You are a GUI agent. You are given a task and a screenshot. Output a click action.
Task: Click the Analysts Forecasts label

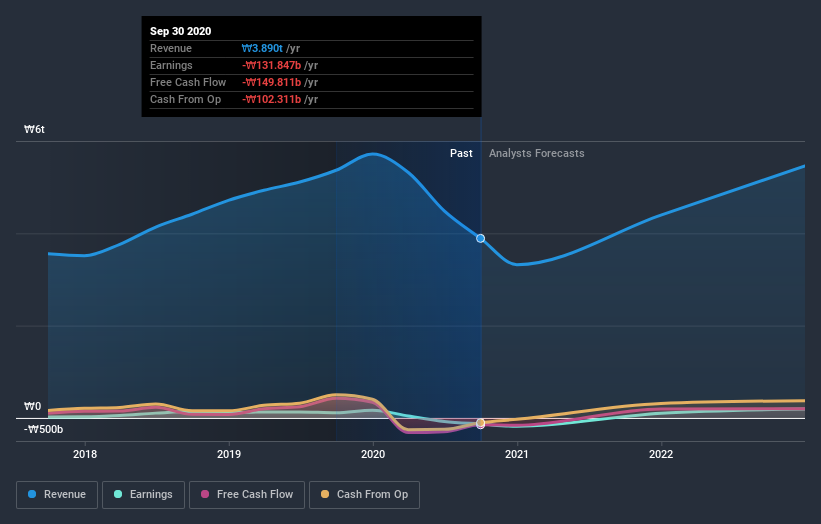pos(537,153)
